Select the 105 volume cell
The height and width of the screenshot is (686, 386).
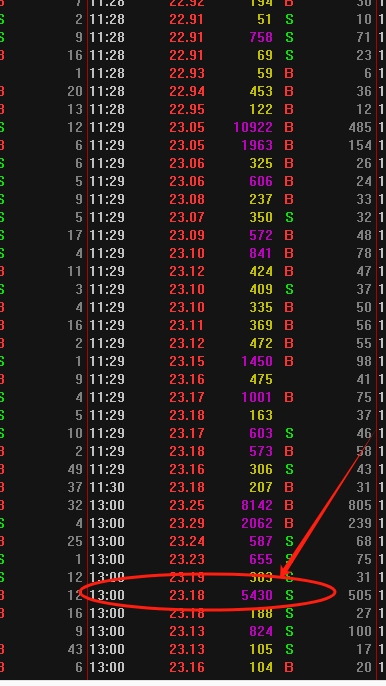tap(261, 649)
